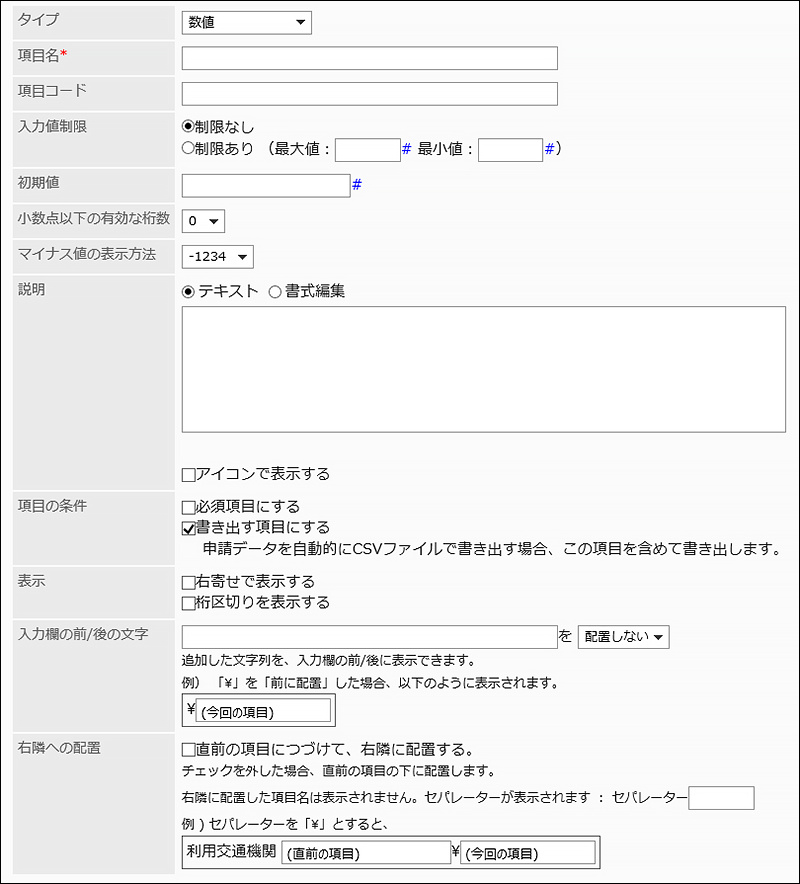Enable 桁区切りを表示する checkbox
Screen dimensions: 800x884
188,603
